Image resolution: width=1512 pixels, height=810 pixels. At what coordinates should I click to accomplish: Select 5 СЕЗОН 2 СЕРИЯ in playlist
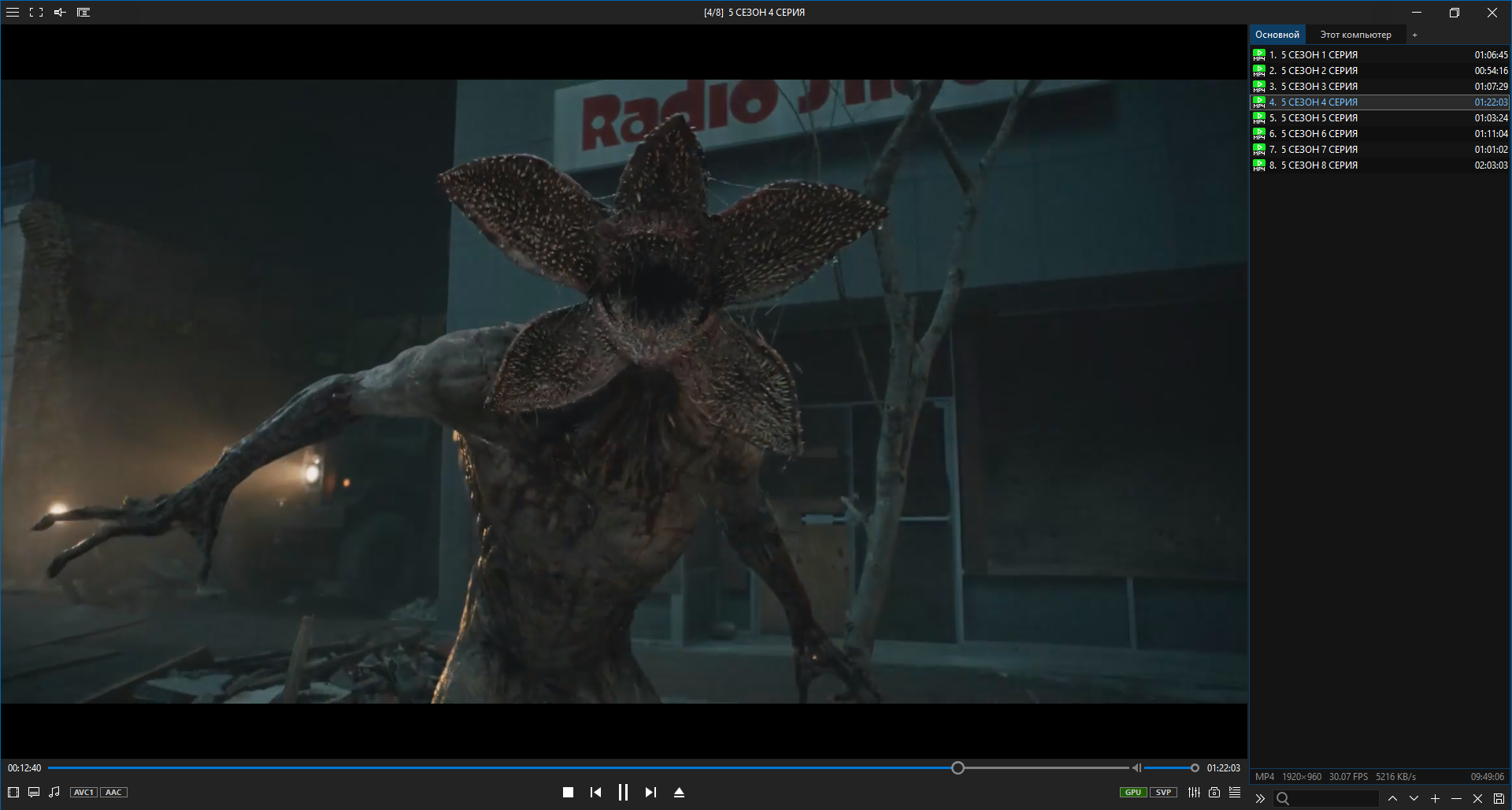(x=1380, y=71)
